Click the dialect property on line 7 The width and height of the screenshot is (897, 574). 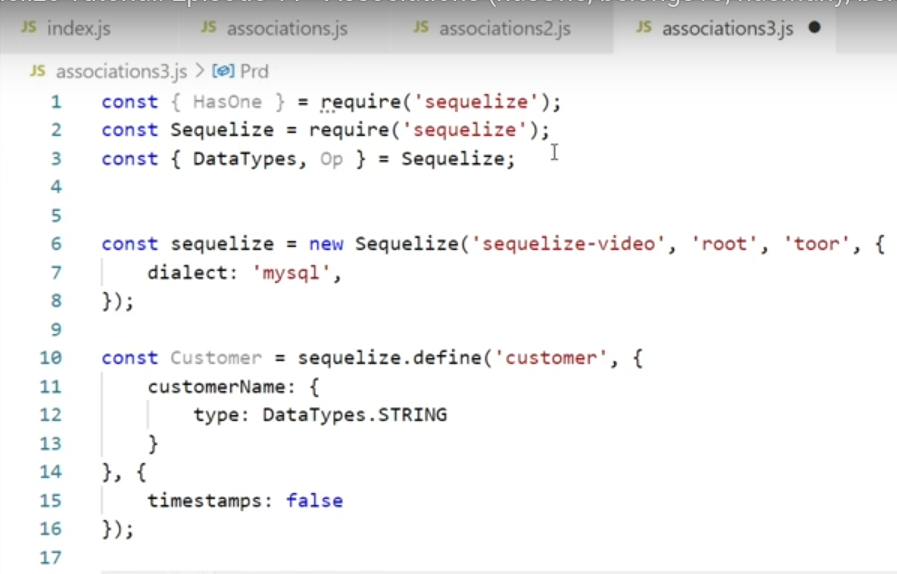click(x=187, y=272)
